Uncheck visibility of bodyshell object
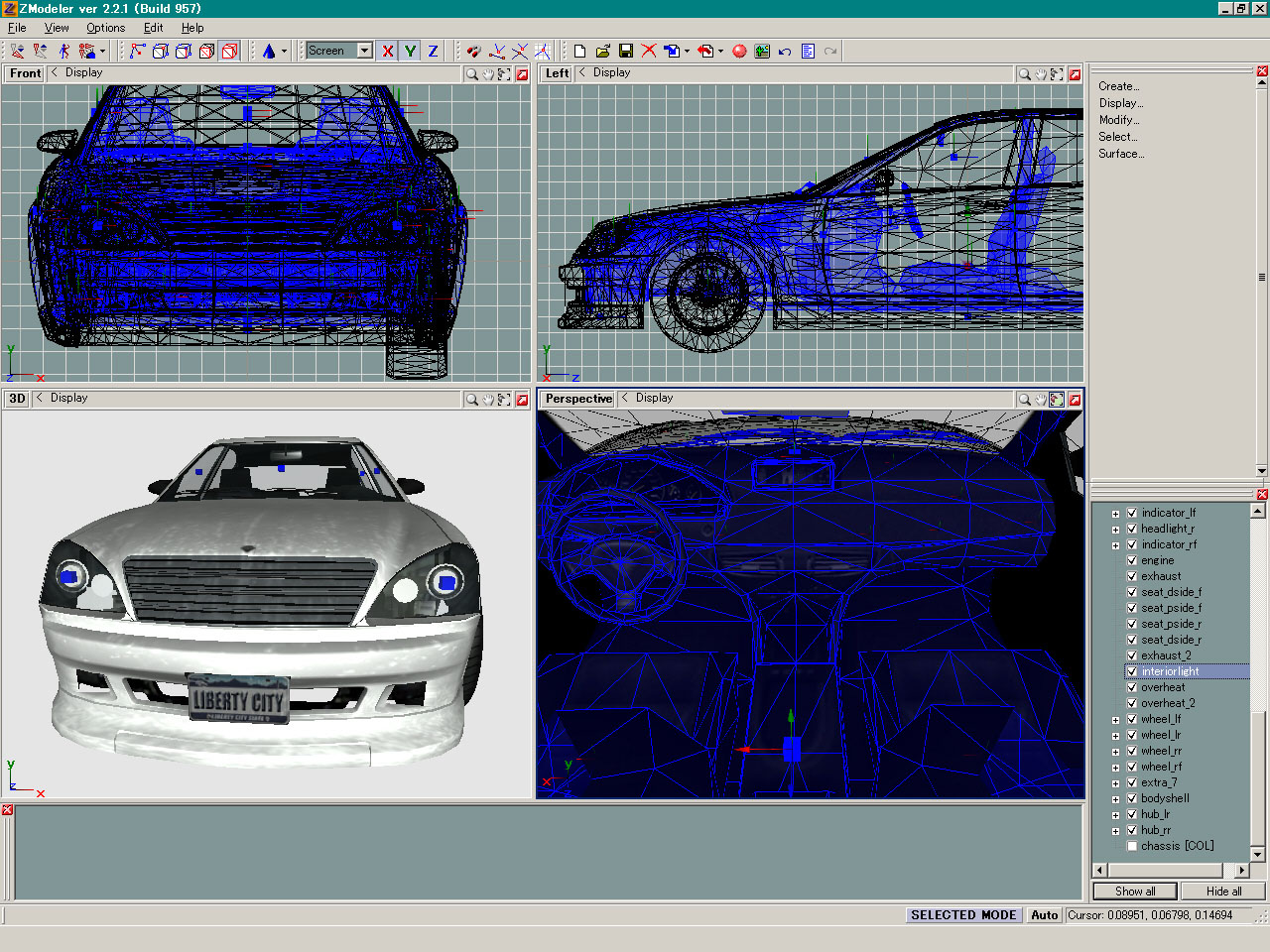This screenshot has width=1270, height=952. pos(1132,798)
